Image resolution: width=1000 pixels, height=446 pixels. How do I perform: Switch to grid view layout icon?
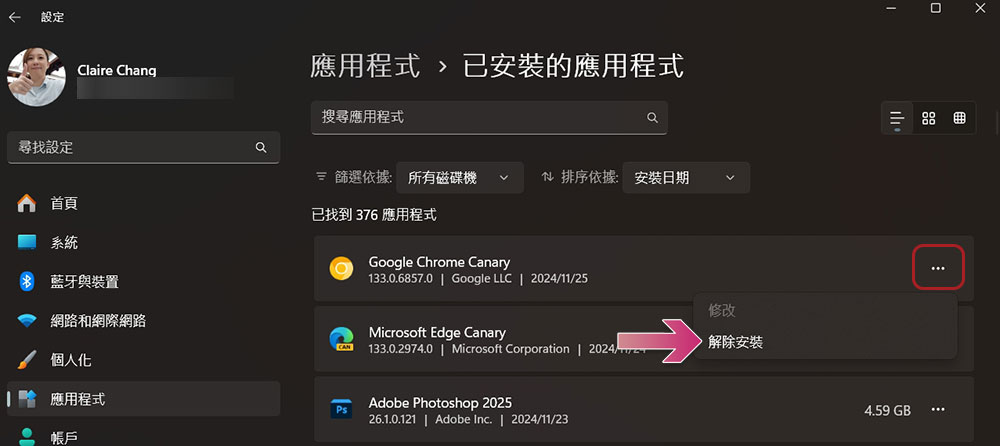929,118
